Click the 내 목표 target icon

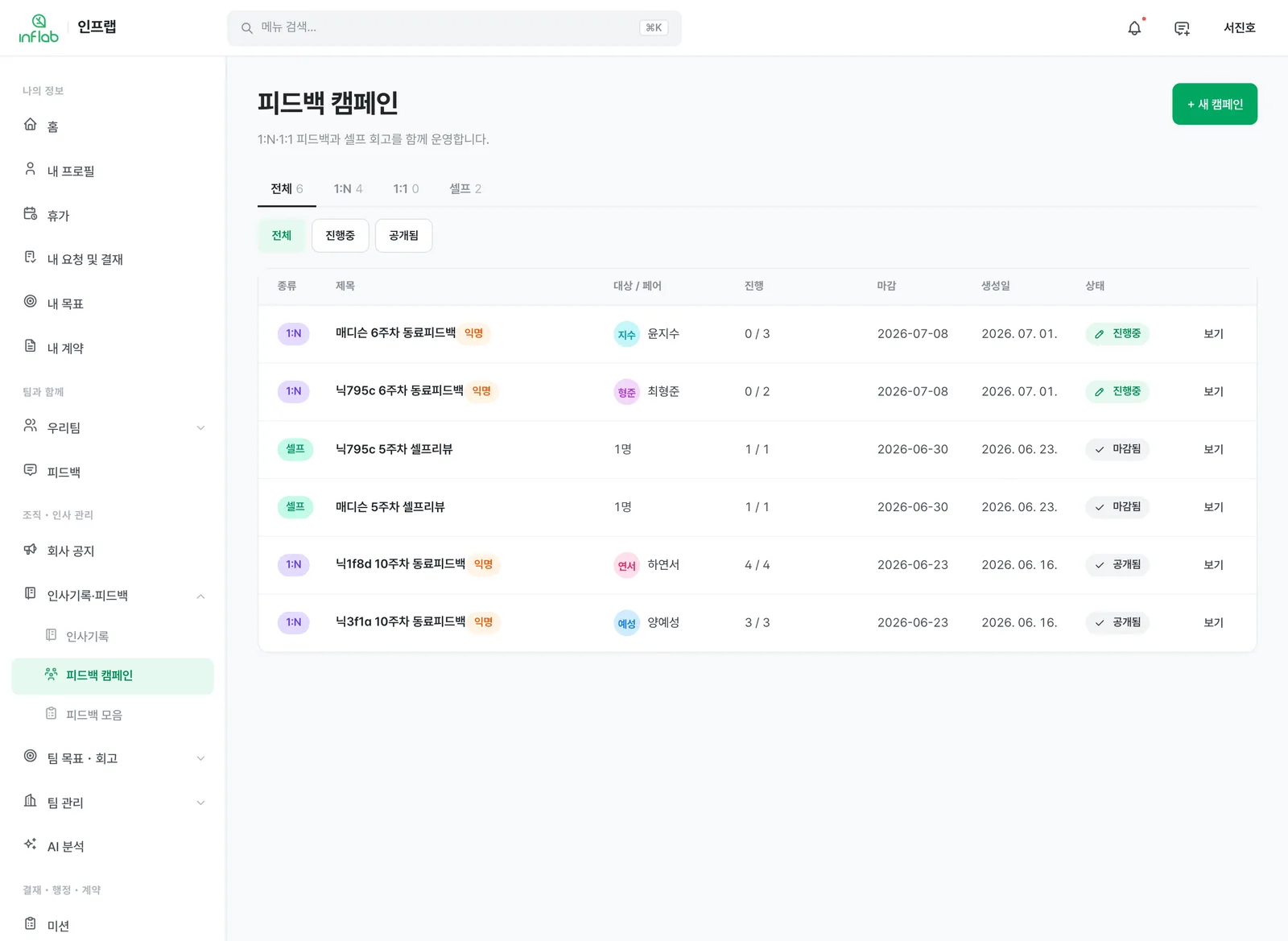point(31,301)
